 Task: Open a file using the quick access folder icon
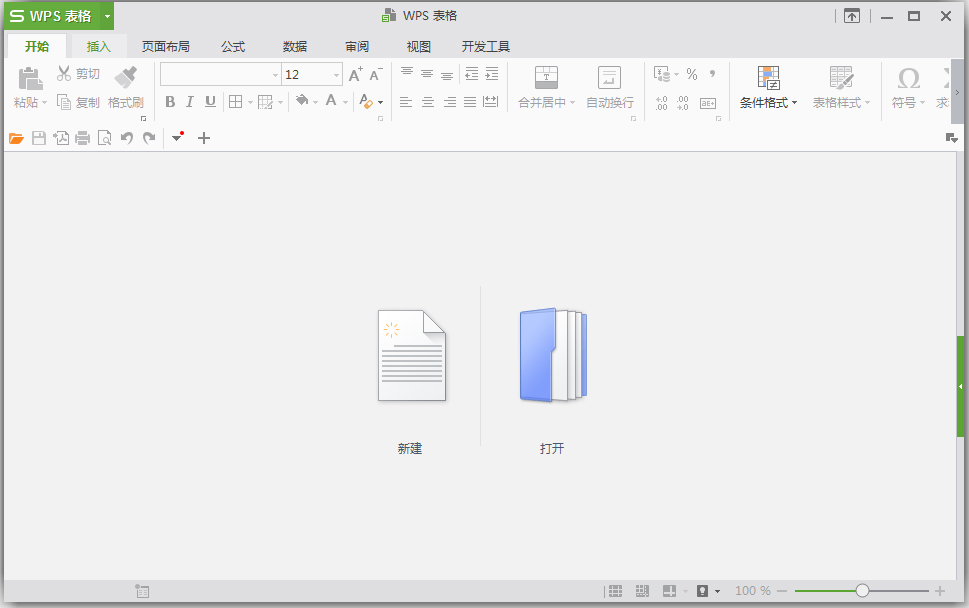tap(17, 138)
